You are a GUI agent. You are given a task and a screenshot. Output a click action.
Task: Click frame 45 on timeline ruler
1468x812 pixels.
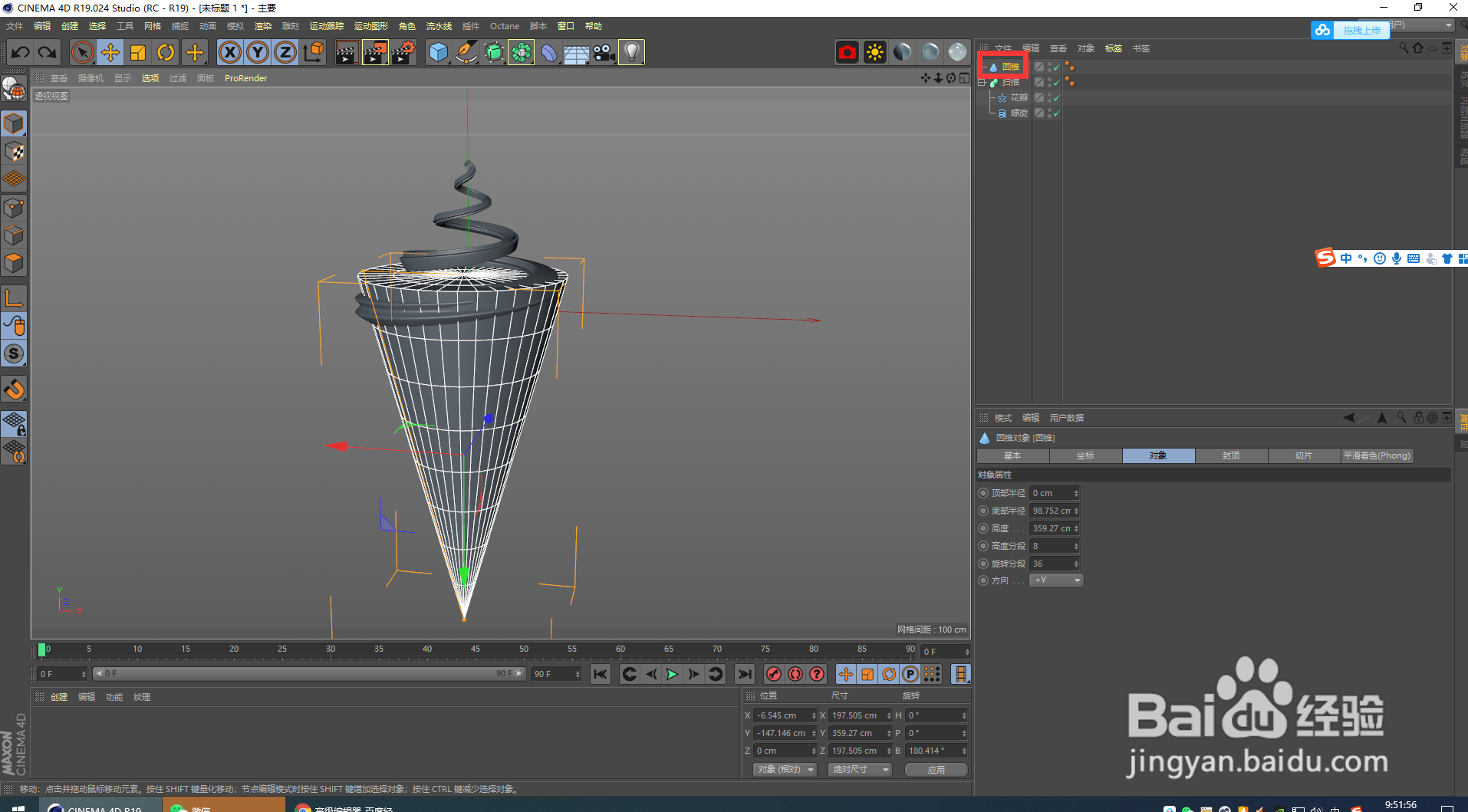[476, 649]
